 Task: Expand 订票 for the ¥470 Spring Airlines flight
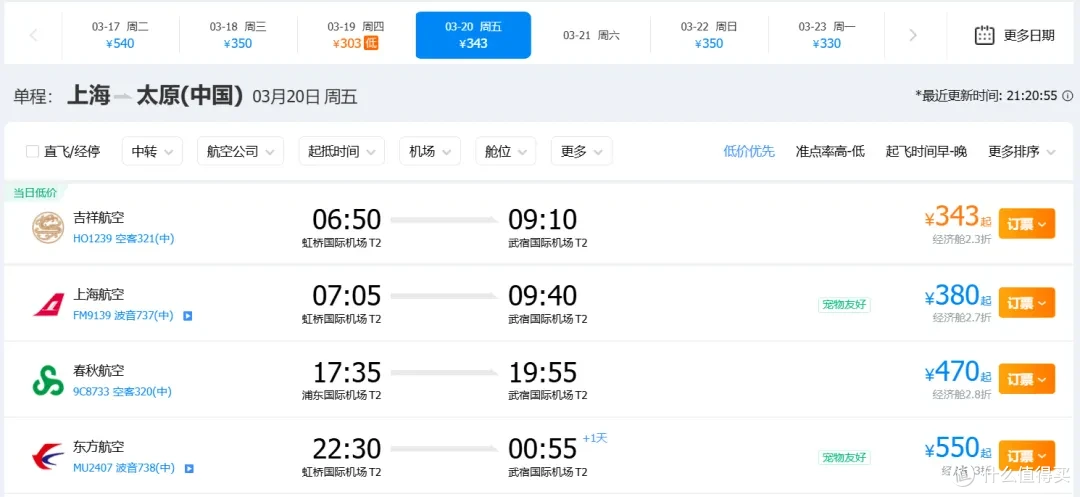[x=1026, y=379]
